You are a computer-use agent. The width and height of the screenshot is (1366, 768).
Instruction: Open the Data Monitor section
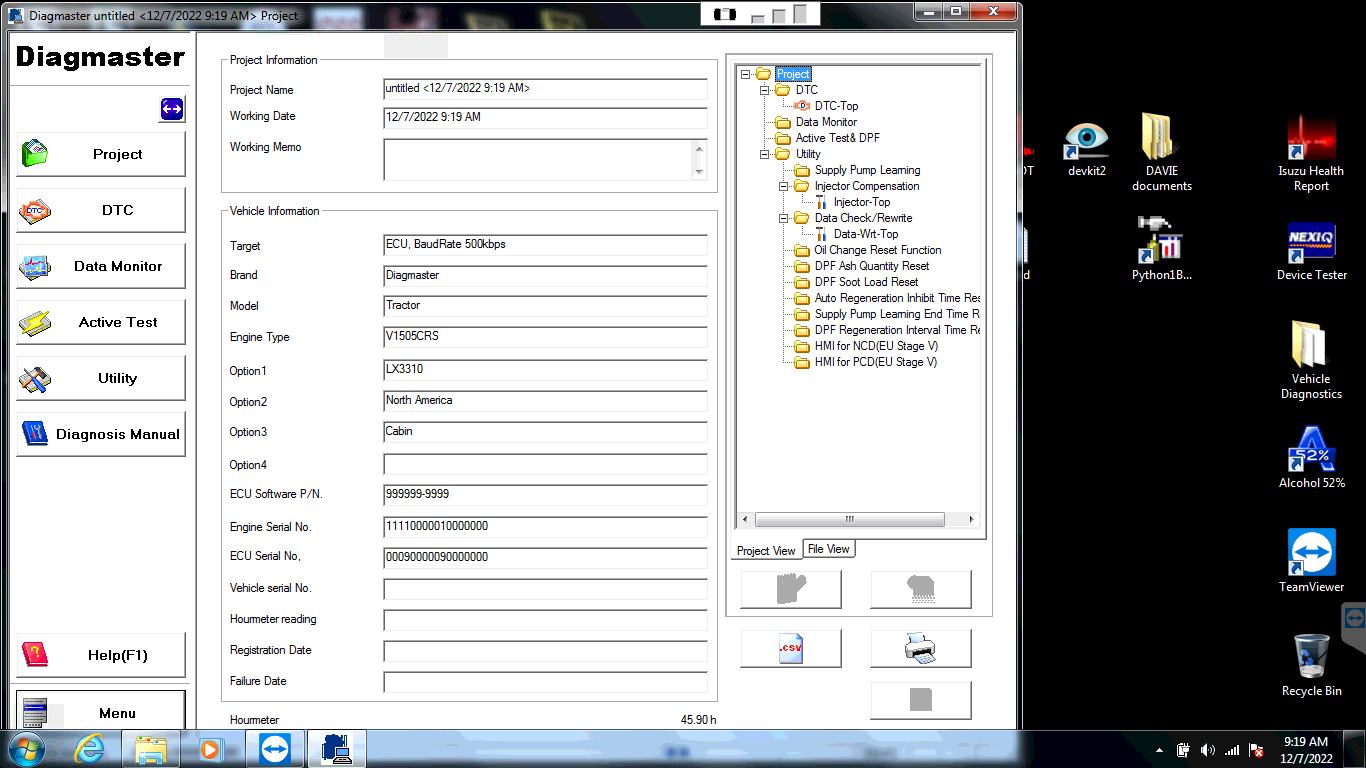coord(101,266)
